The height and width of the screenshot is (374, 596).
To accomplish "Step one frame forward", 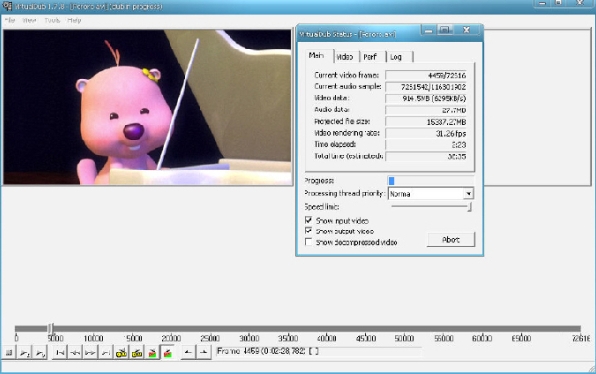I will pos(90,352).
